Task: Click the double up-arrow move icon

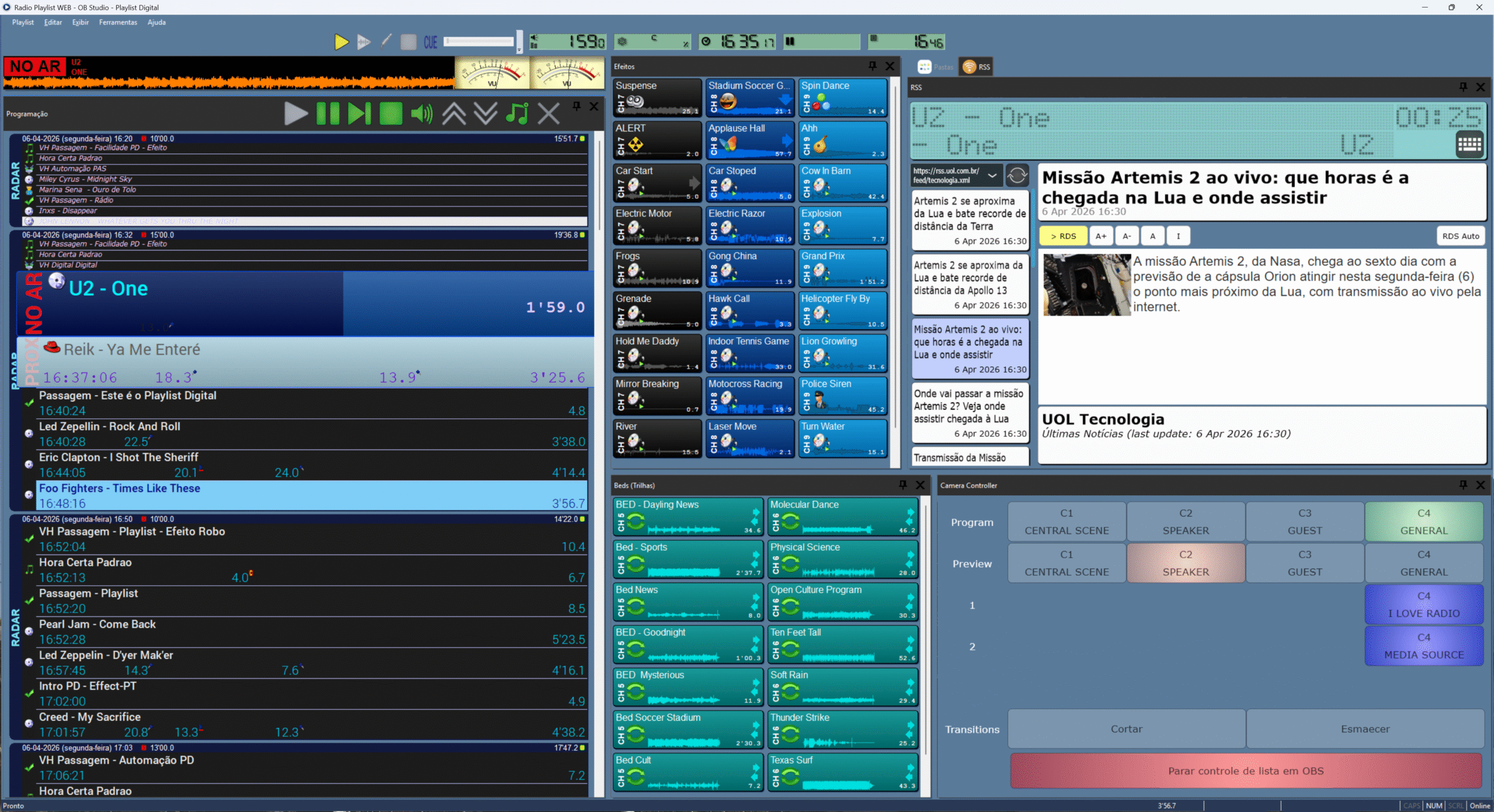Action: 454,113
